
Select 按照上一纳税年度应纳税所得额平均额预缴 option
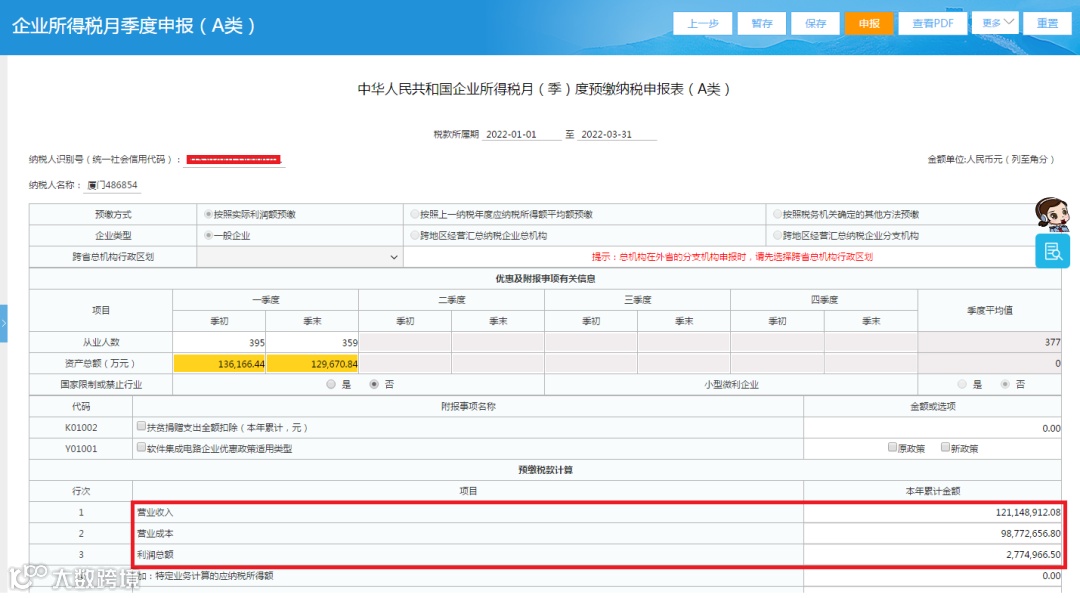(415, 214)
